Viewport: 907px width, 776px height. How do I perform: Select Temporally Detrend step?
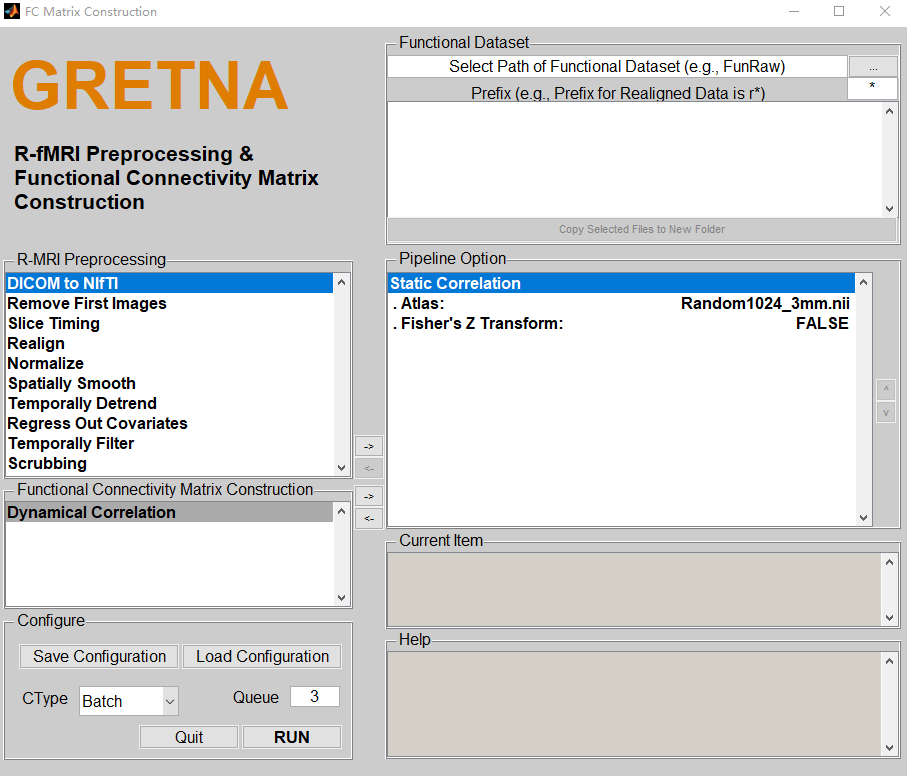(x=169, y=404)
